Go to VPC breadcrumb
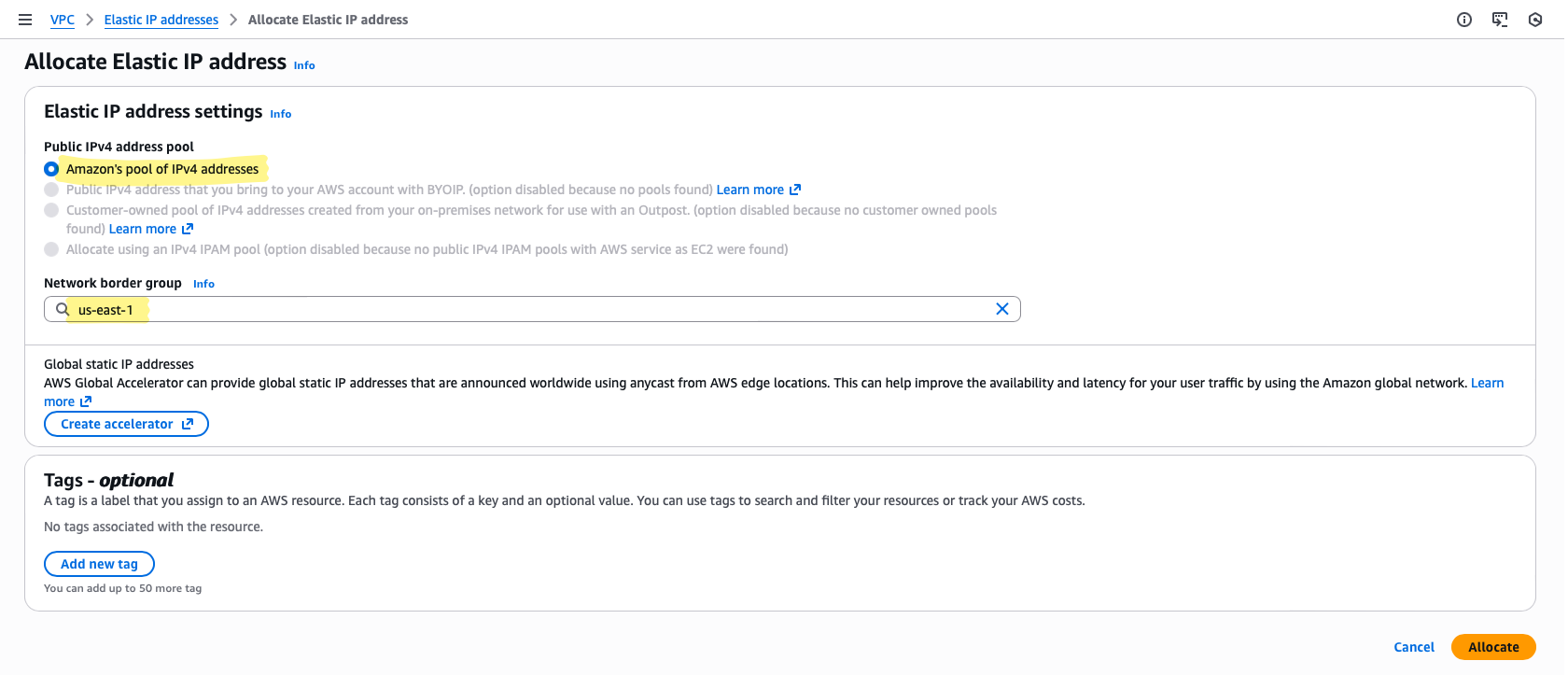Viewport: 1568px width, 675px height. [x=63, y=20]
